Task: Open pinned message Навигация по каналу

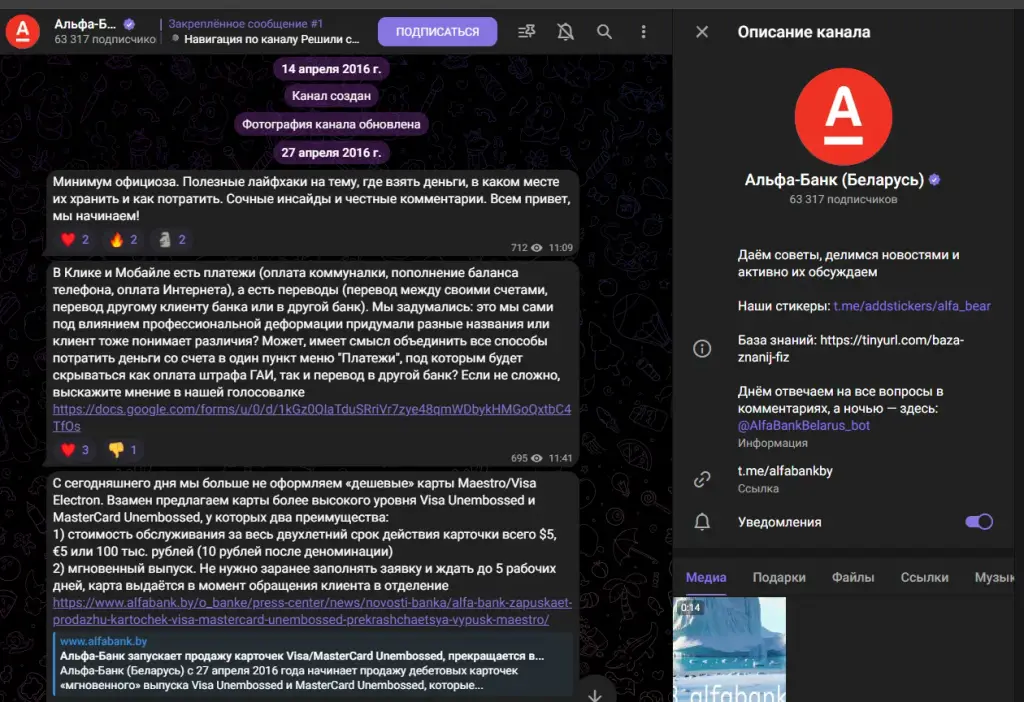Action: (264, 31)
